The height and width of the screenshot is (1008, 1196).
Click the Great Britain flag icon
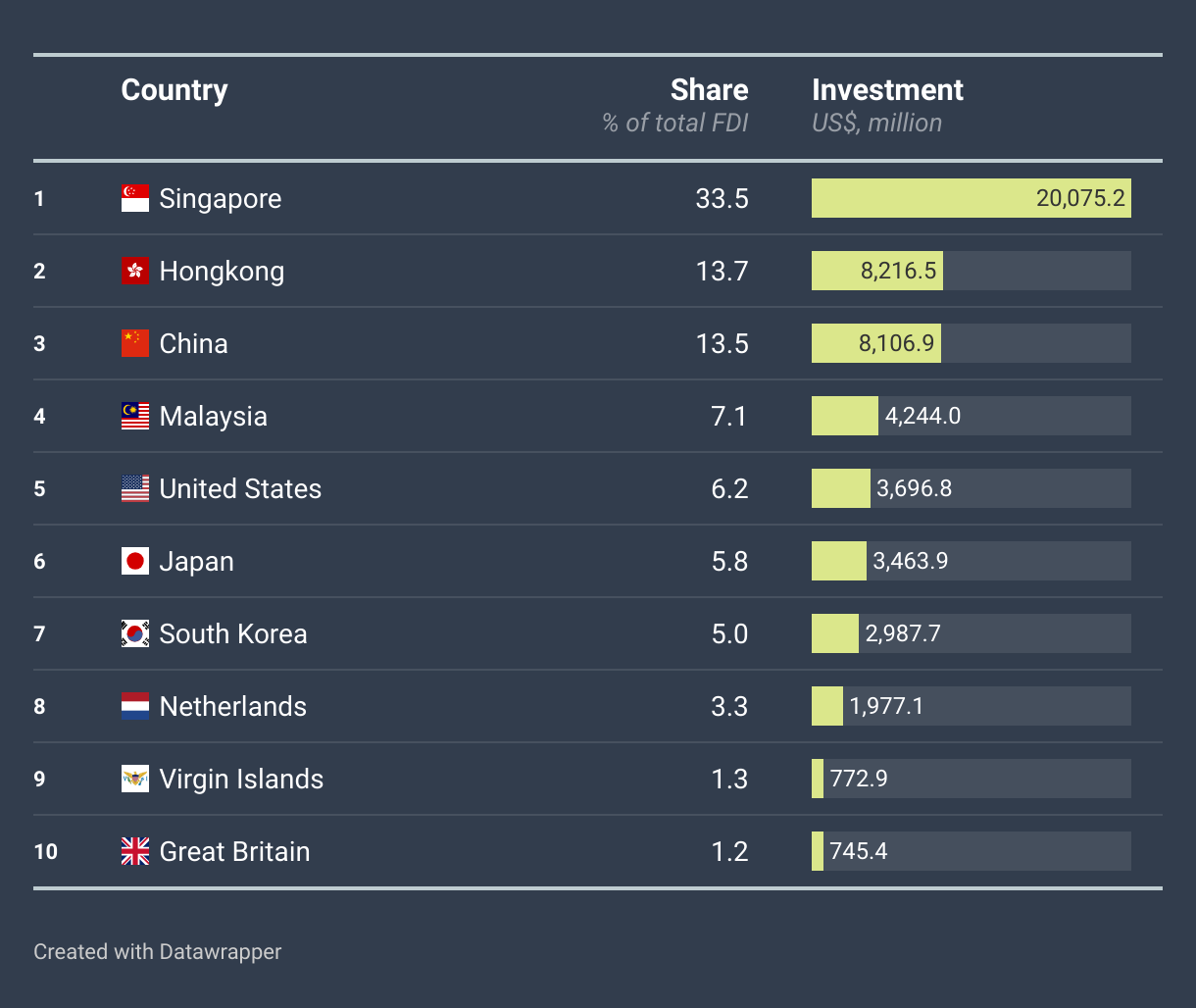(135, 852)
